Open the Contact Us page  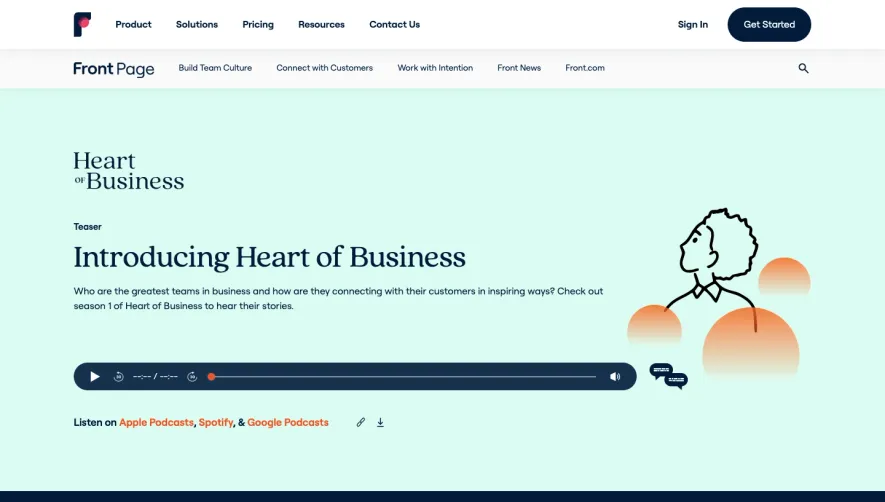[395, 24]
